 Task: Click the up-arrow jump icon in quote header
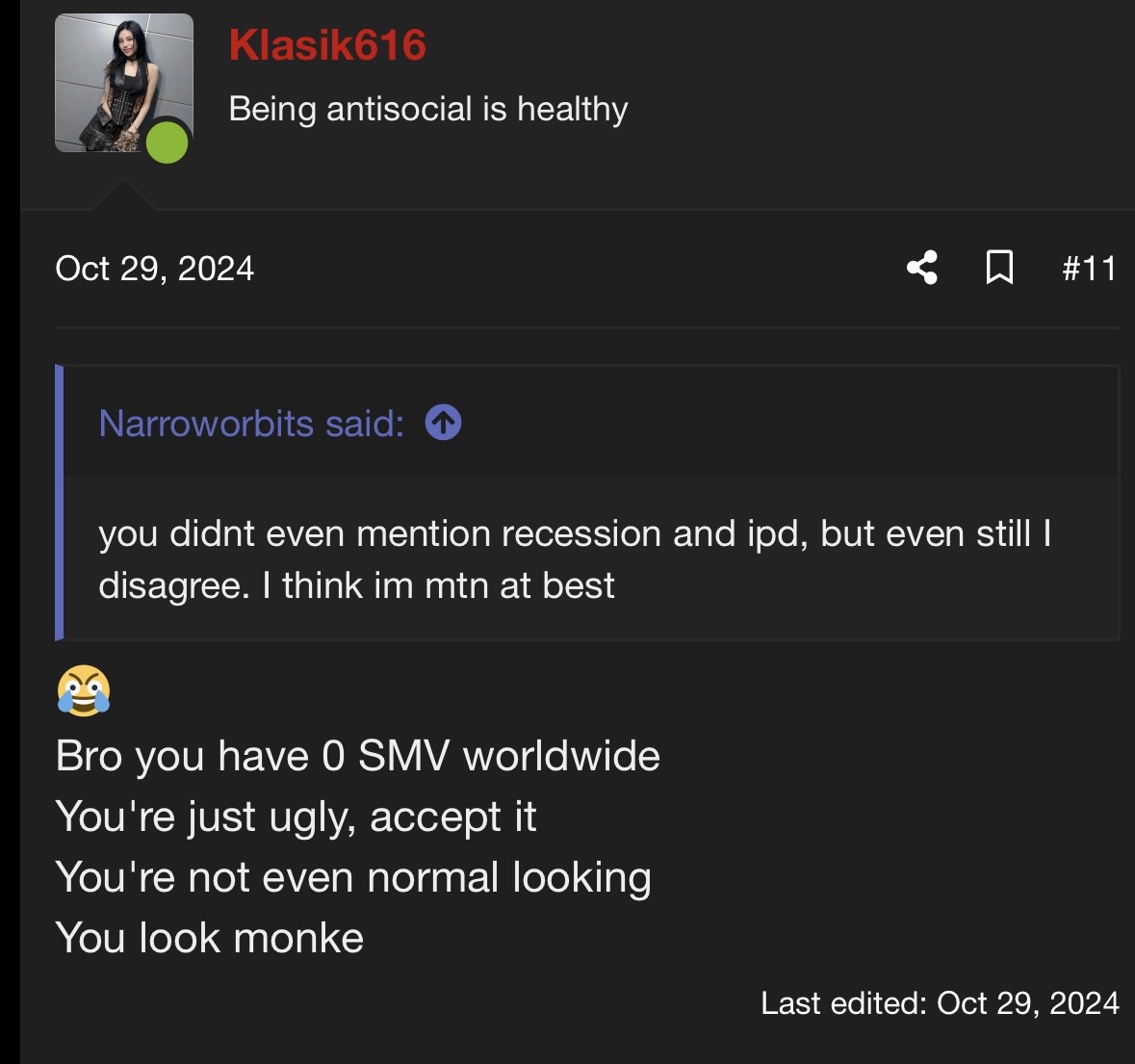(x=443, y=423)
